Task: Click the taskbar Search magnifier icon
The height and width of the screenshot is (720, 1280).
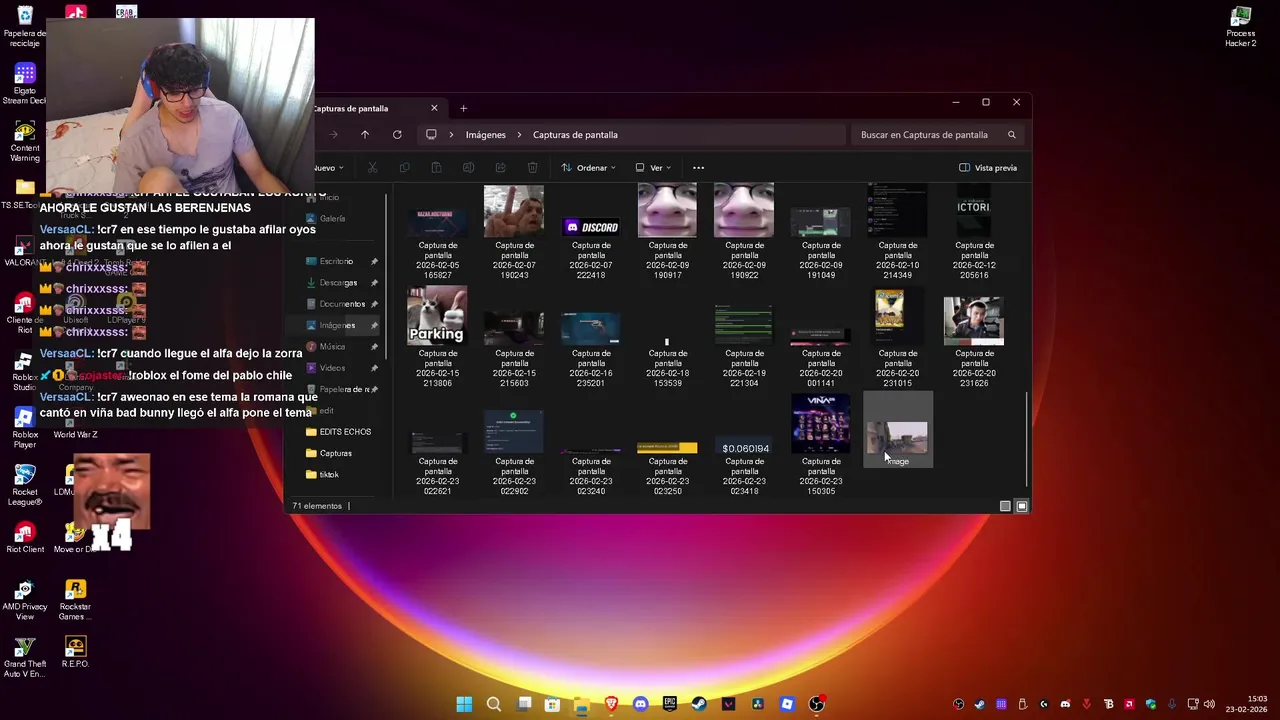Action: tap(493, 704)
